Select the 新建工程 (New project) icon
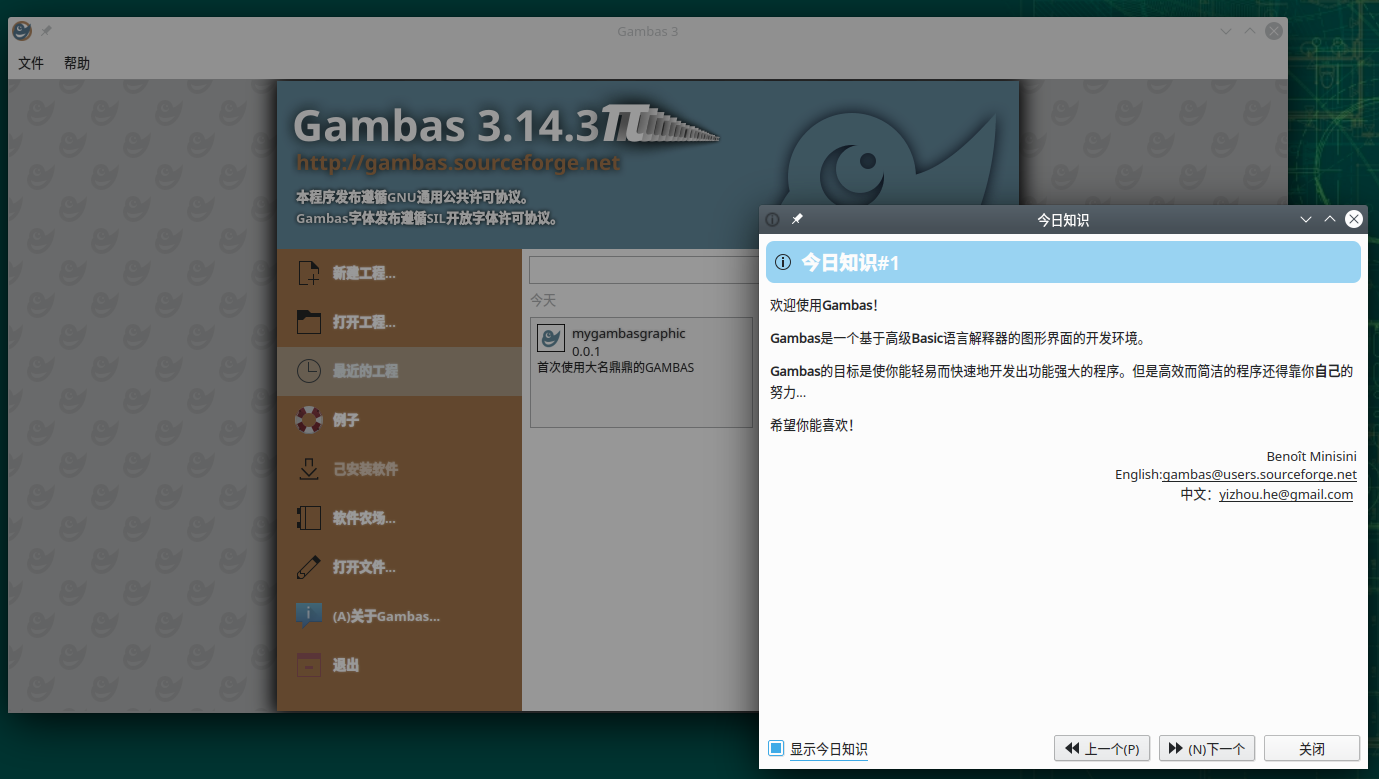 (307, 273)
